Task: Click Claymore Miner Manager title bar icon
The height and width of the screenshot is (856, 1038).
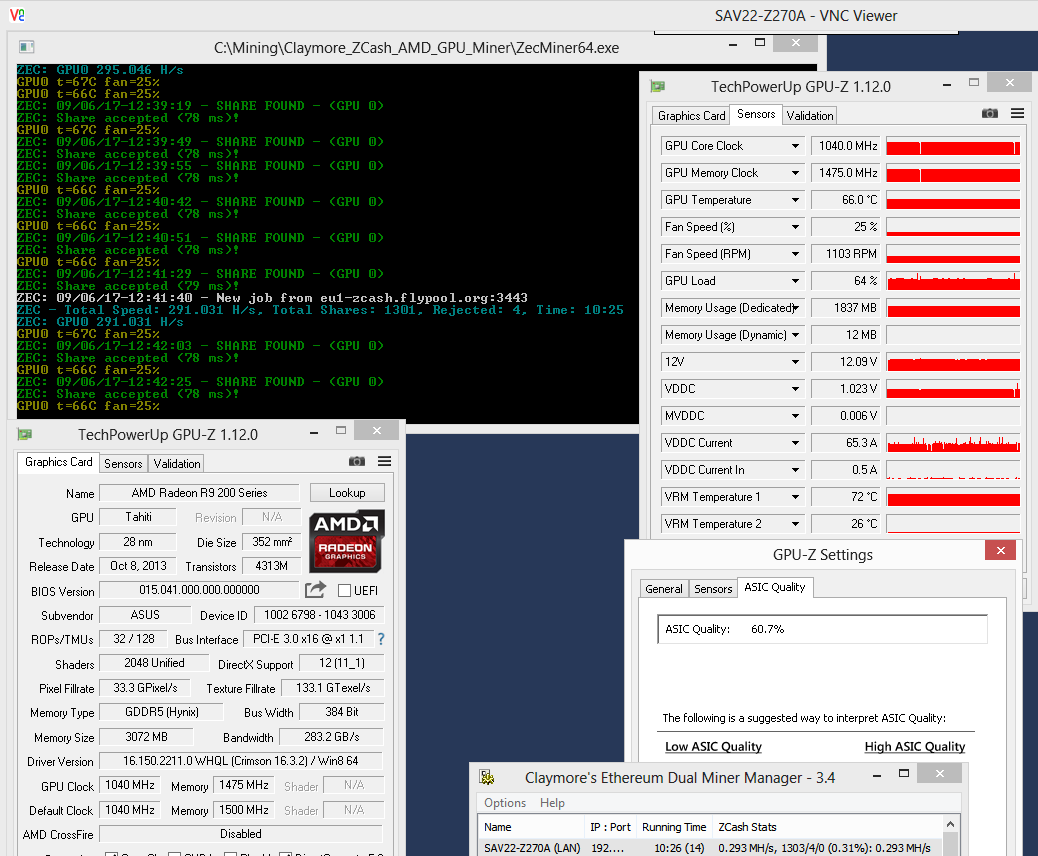Action: point(487,777)
